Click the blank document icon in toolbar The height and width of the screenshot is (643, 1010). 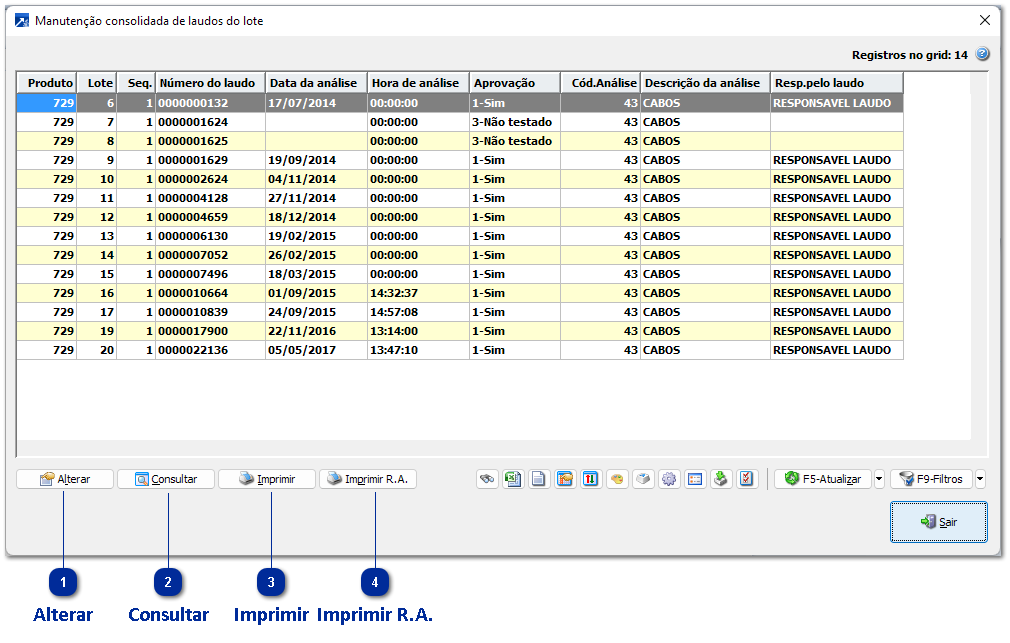[539, 479]
